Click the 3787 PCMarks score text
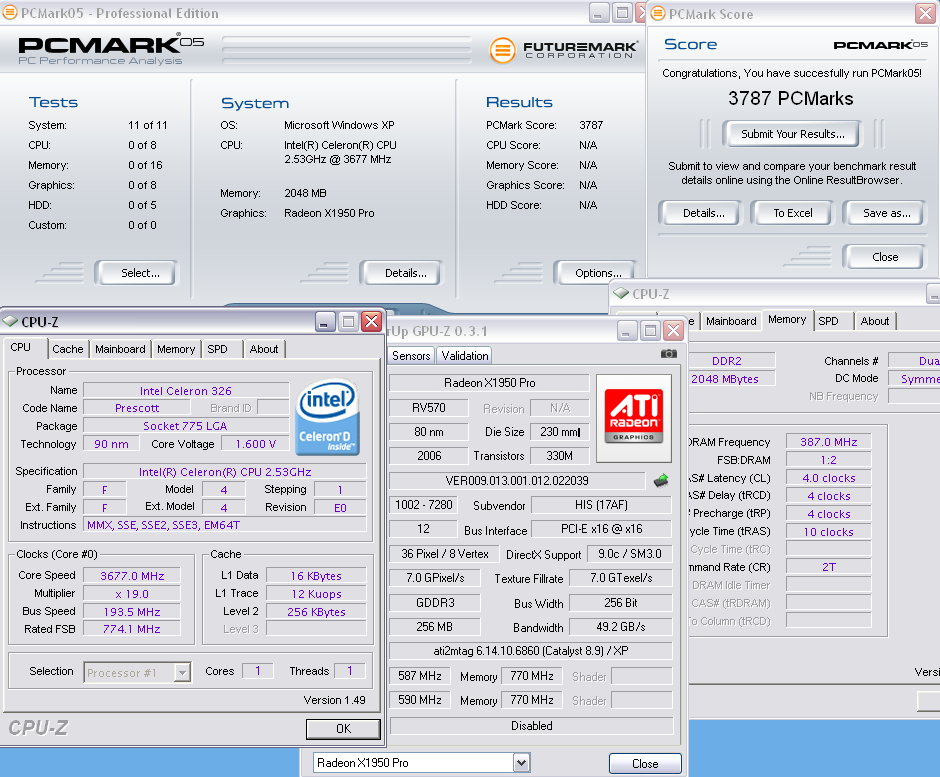This screenshot has height=777, width=940. pos(790,98)
